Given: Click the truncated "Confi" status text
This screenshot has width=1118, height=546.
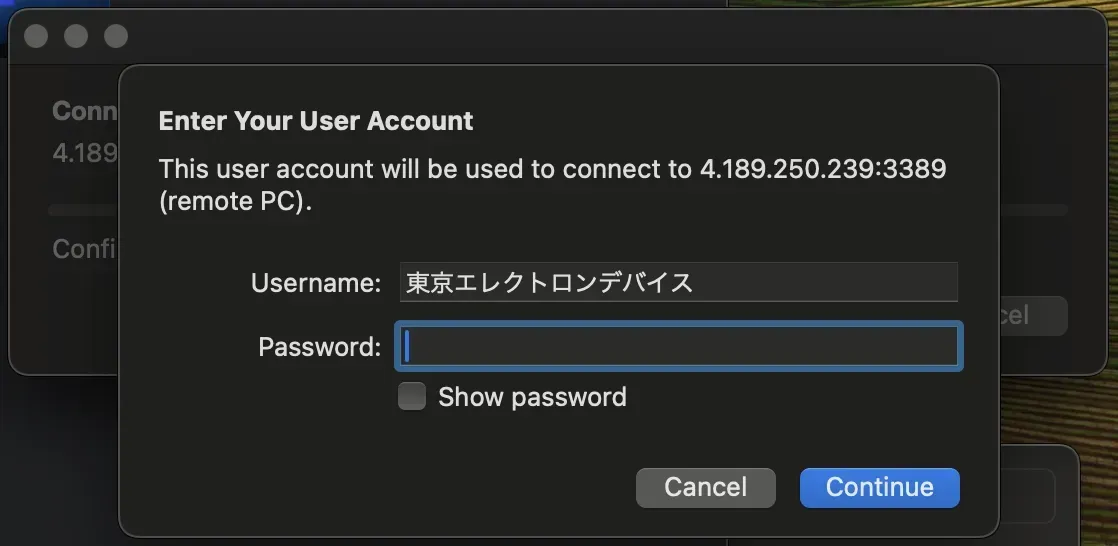Looking at the screenshot, I should [x=86, y=248].
